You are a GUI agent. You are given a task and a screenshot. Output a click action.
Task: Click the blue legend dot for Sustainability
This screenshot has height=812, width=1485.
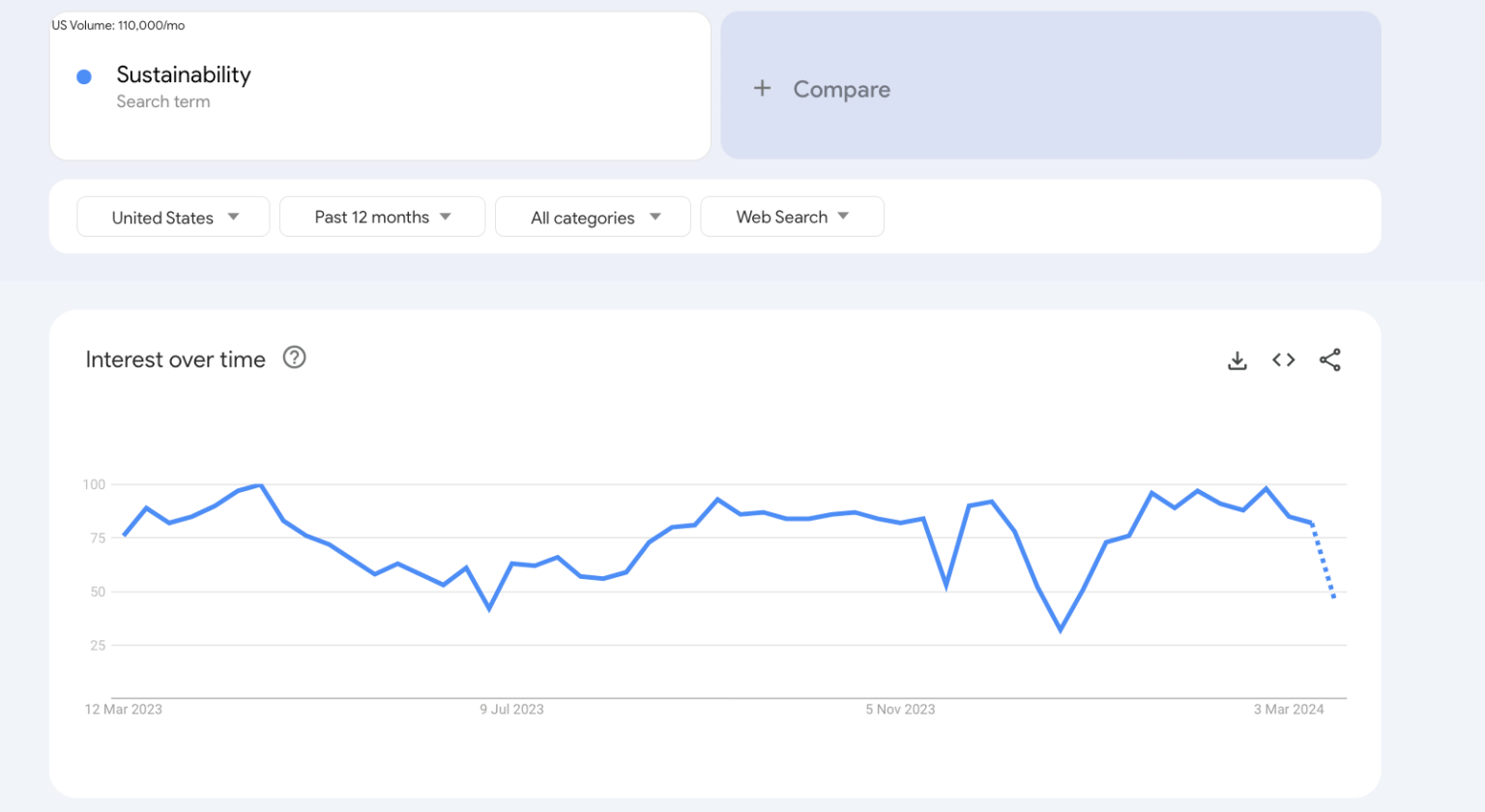pos(84,76)
